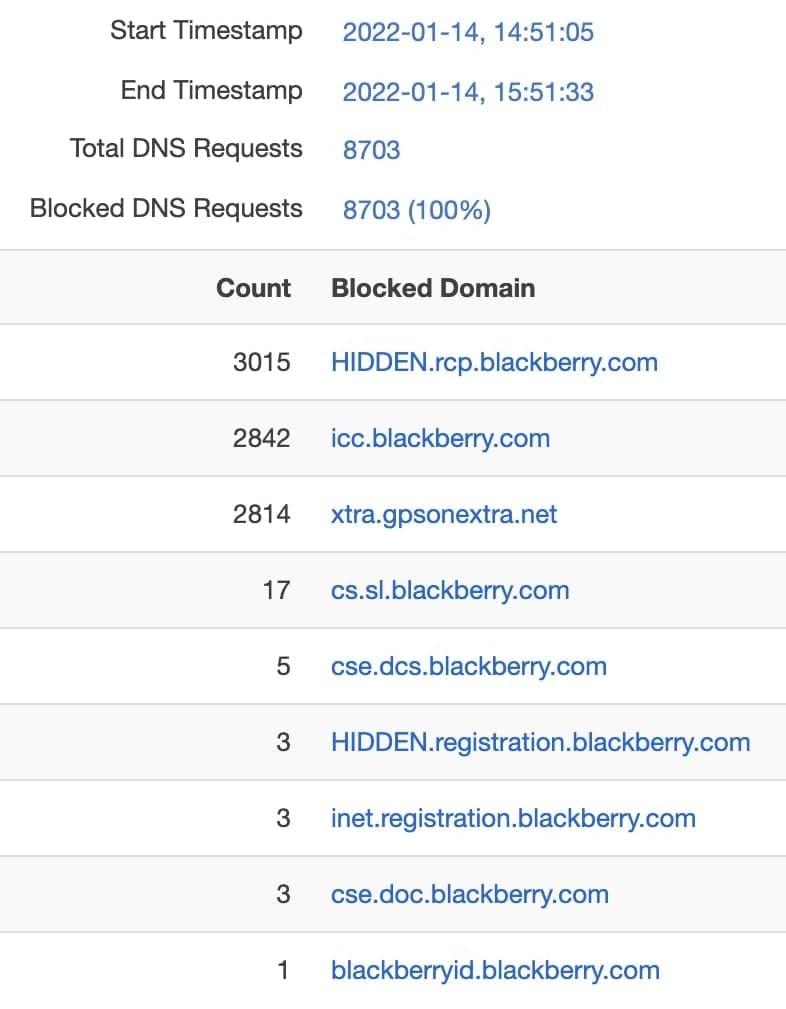Open the blackberryid.blackberry.com domain link
The image size is (786, 1009).
[495, 970]
